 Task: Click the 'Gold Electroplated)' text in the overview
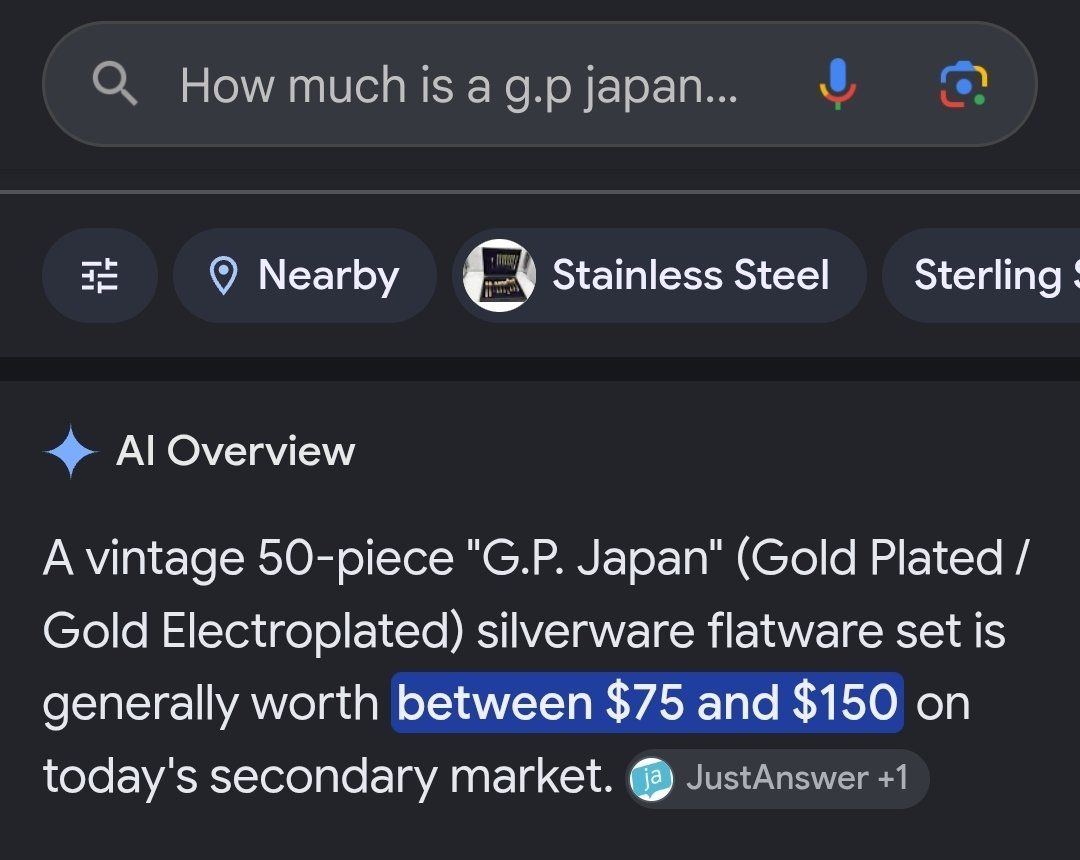click(252, 631)
